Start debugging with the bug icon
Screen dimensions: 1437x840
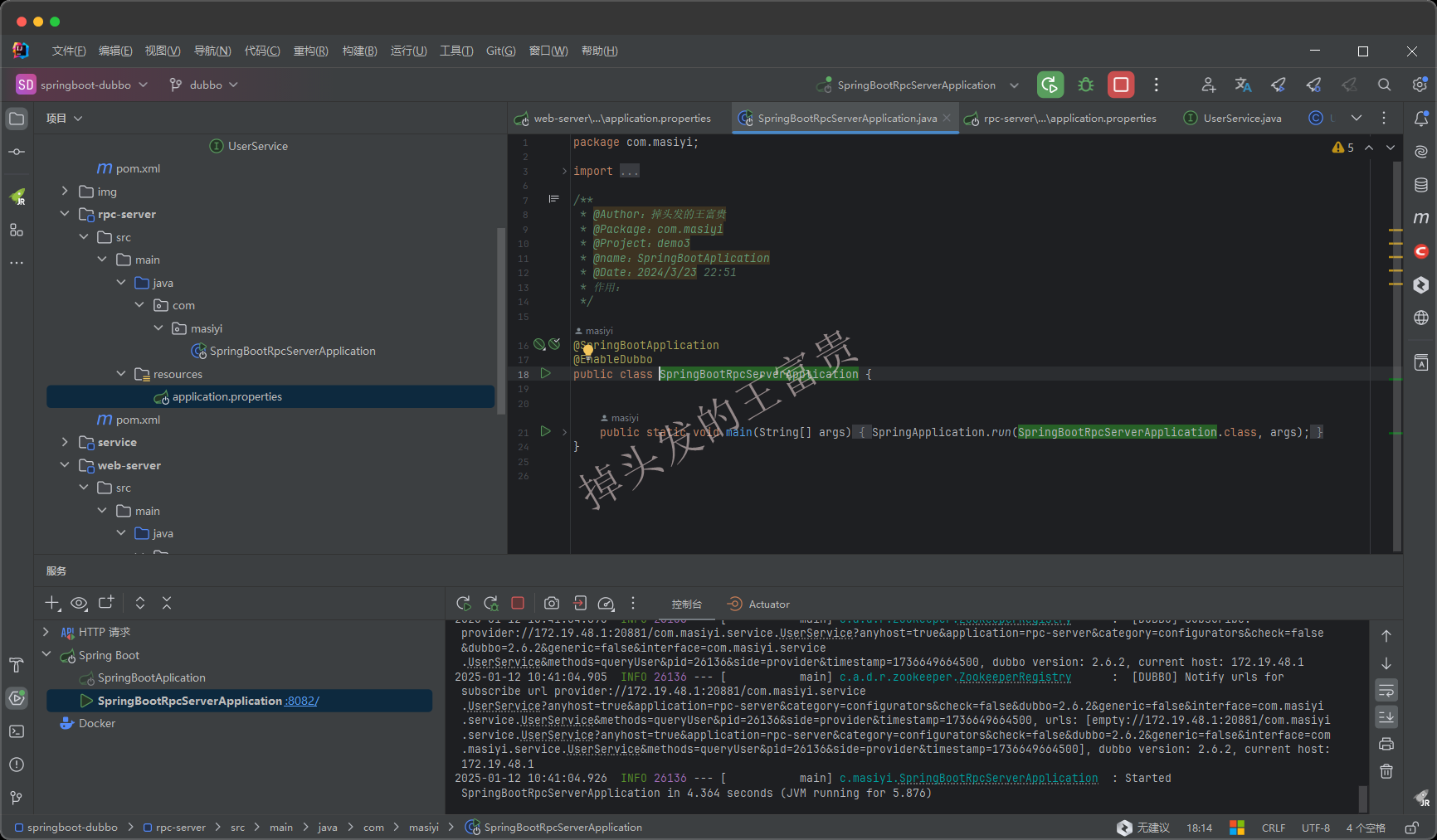tap(1085, 85)
